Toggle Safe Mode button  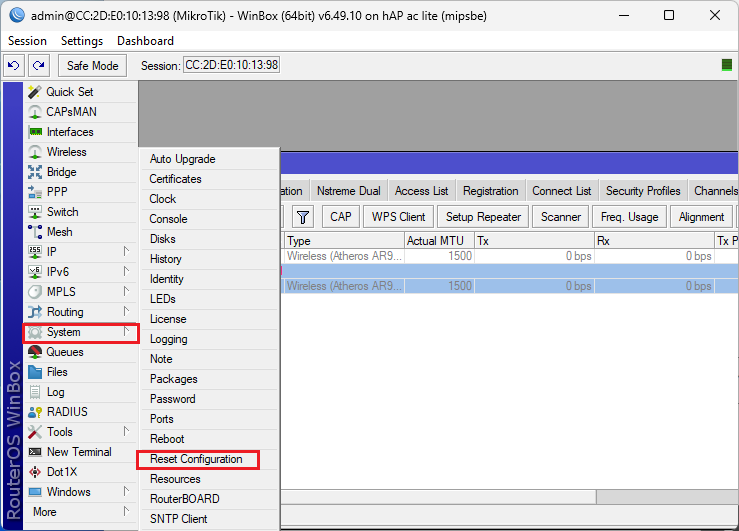click(x=92, y=65)
